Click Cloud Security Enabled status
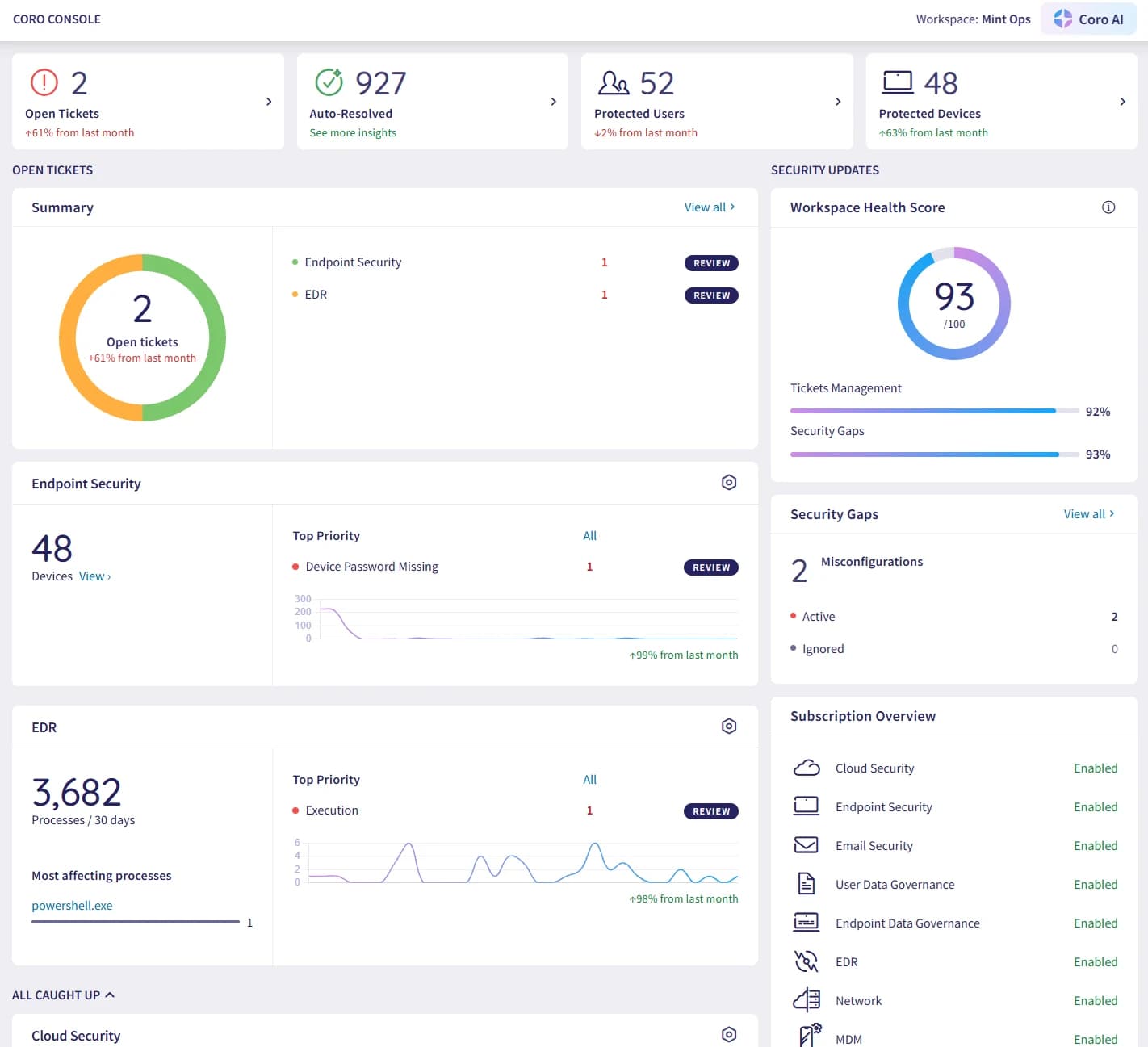 [x=1096, y=768]
